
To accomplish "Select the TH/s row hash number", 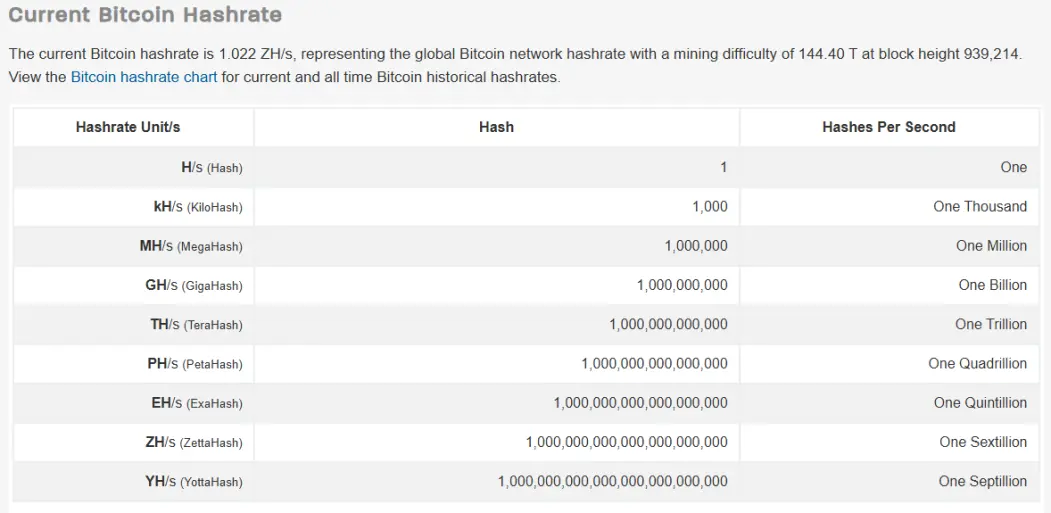I will coord(668,325).
